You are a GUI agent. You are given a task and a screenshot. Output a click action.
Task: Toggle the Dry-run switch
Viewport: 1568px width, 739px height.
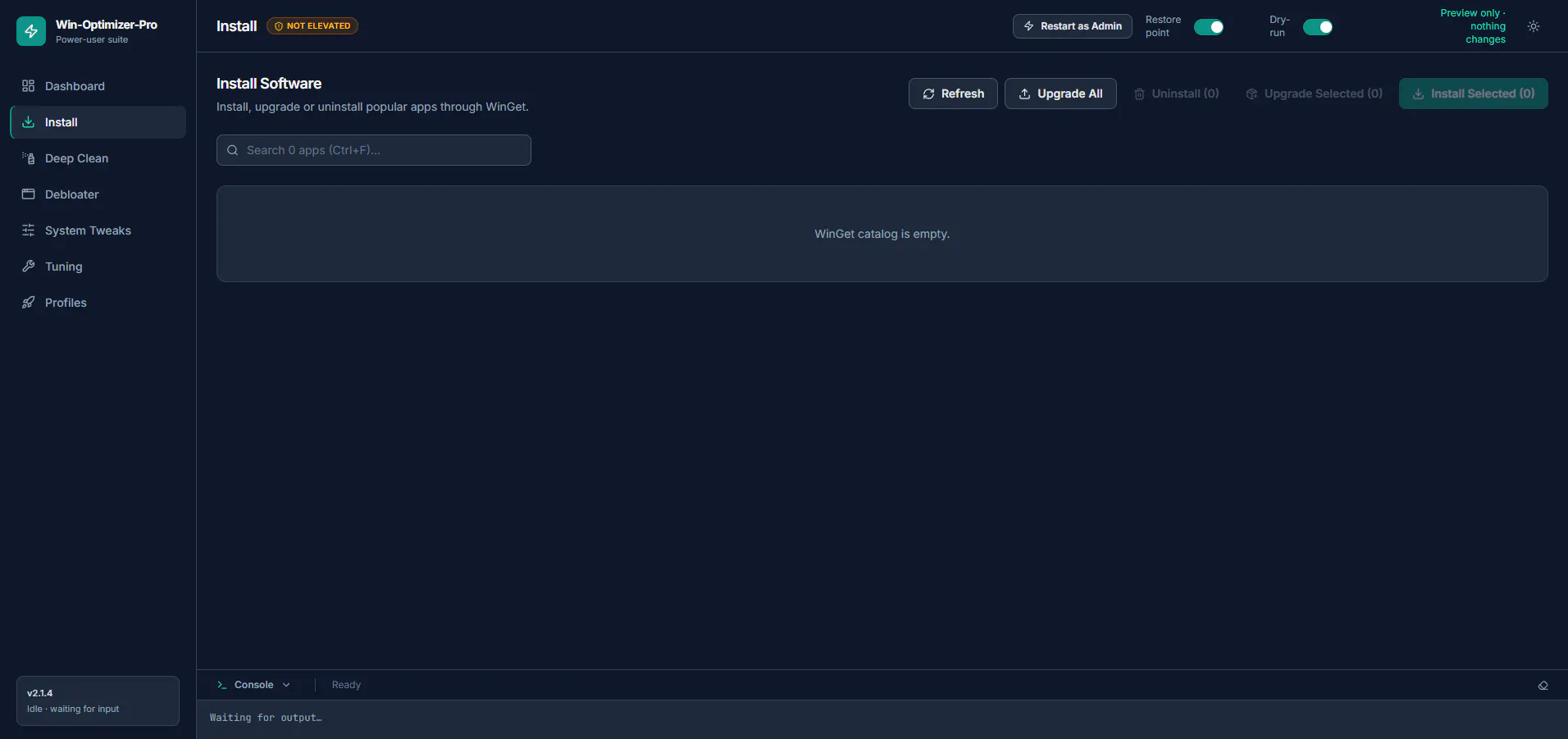pos(1318,27)
